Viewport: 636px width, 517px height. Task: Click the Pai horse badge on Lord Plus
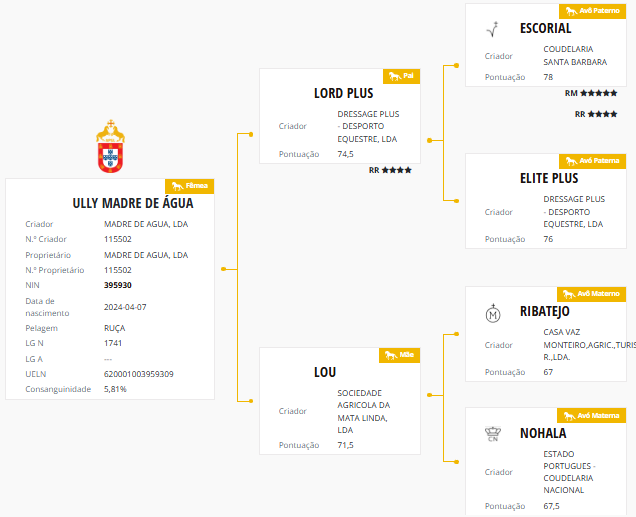point(401,76)
